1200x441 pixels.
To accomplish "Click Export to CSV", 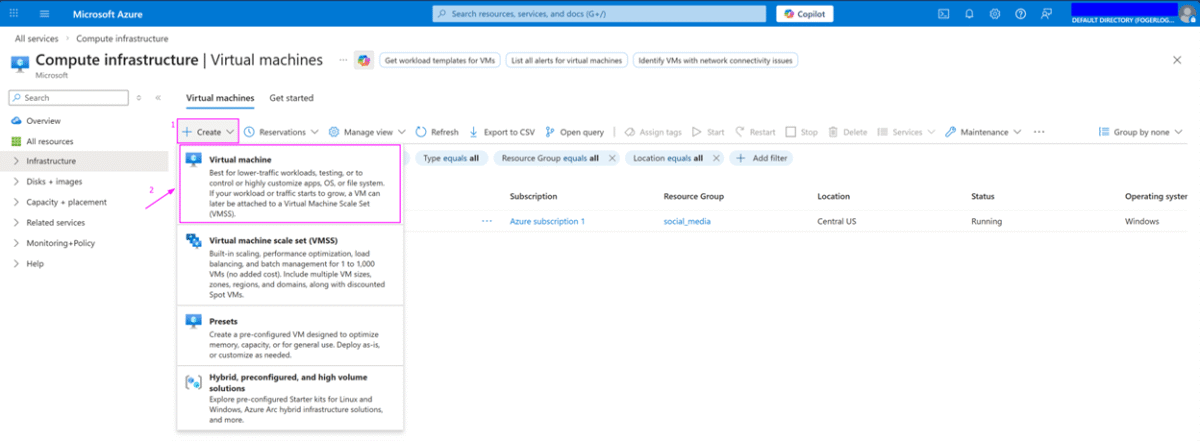I will (x=501, y=131).
